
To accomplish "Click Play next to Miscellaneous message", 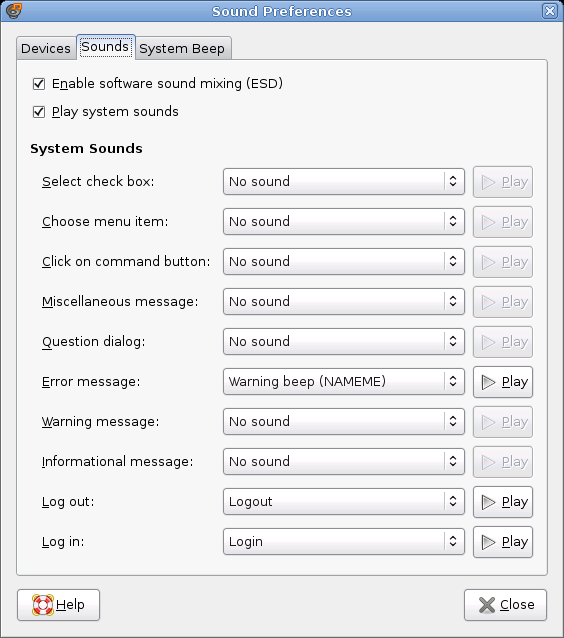I will pyautogui.click(x=503, y=302).
